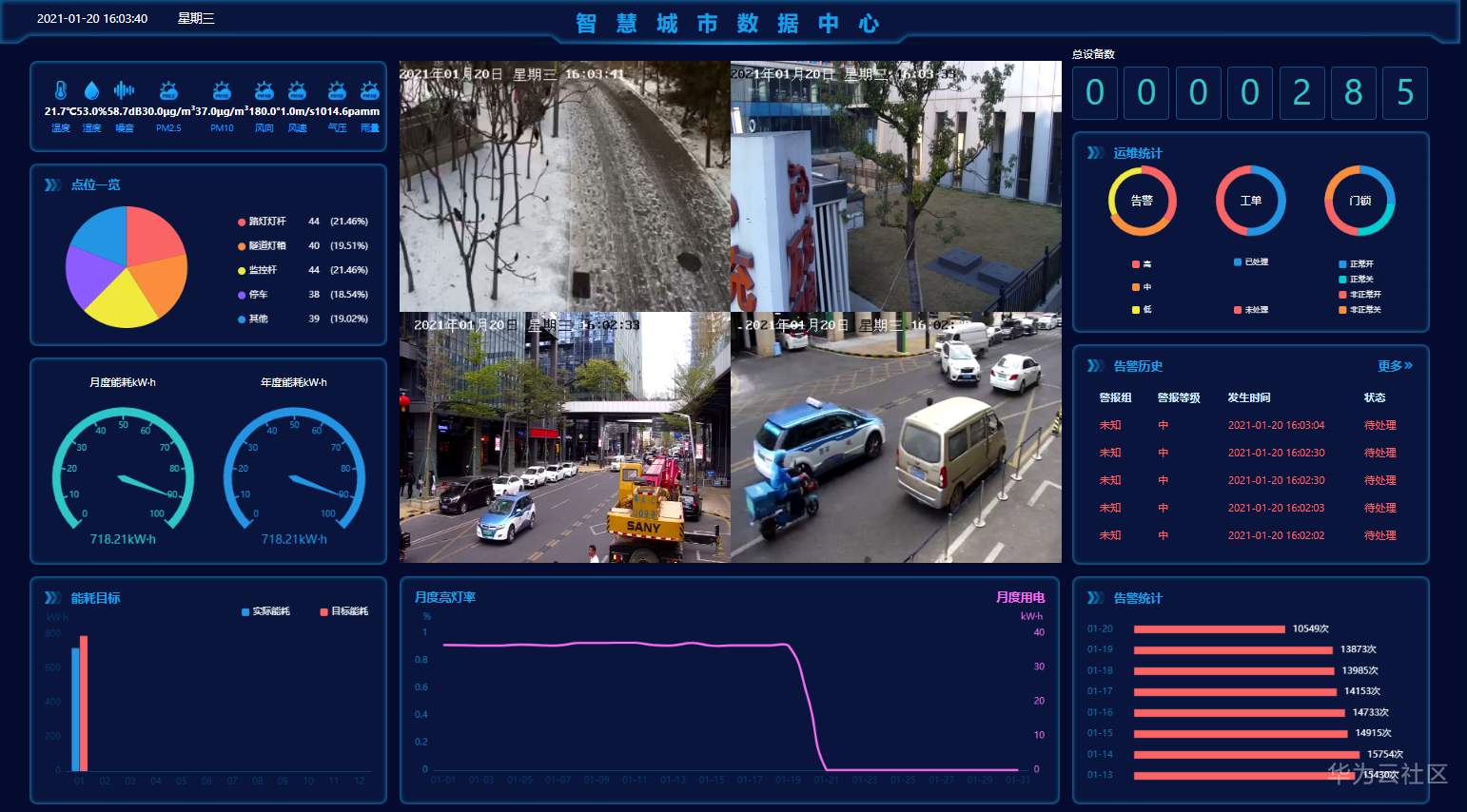Click the 月度用电 chart label
Screen dimensions: 1467x812
coord(1020,597)
